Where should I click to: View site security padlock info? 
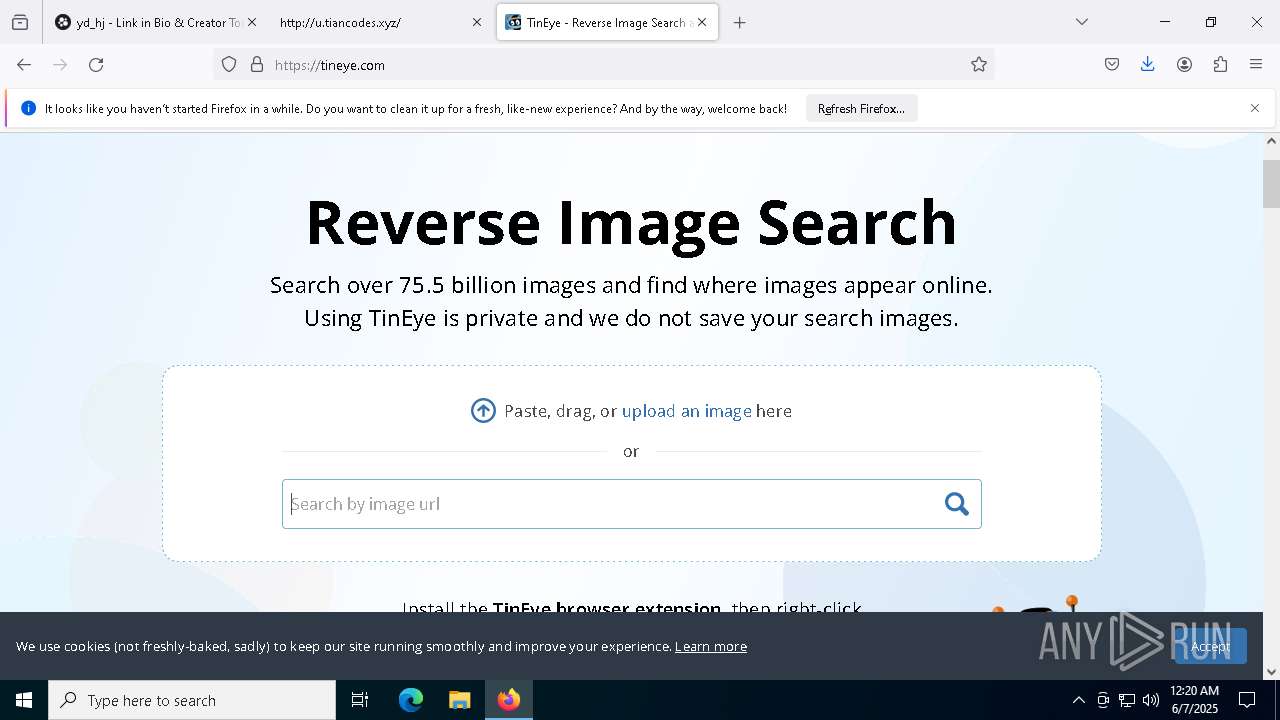point(257,65)
